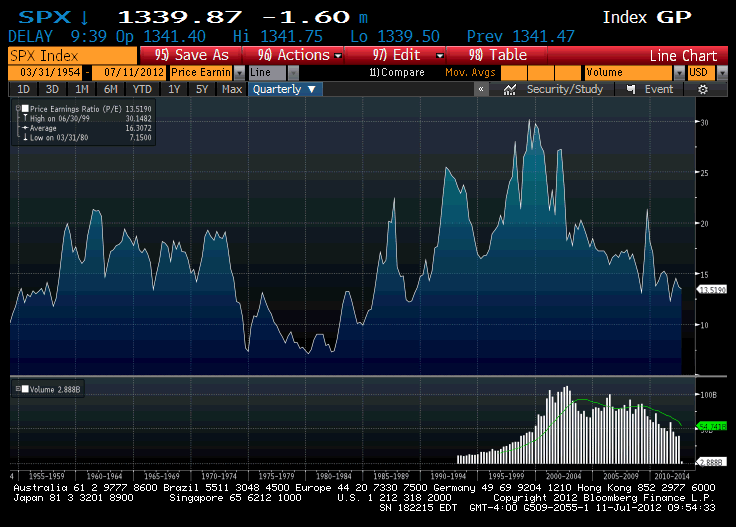Expand the Line chart type dropdown
736x527 pixels.
[x=293, y=72]
